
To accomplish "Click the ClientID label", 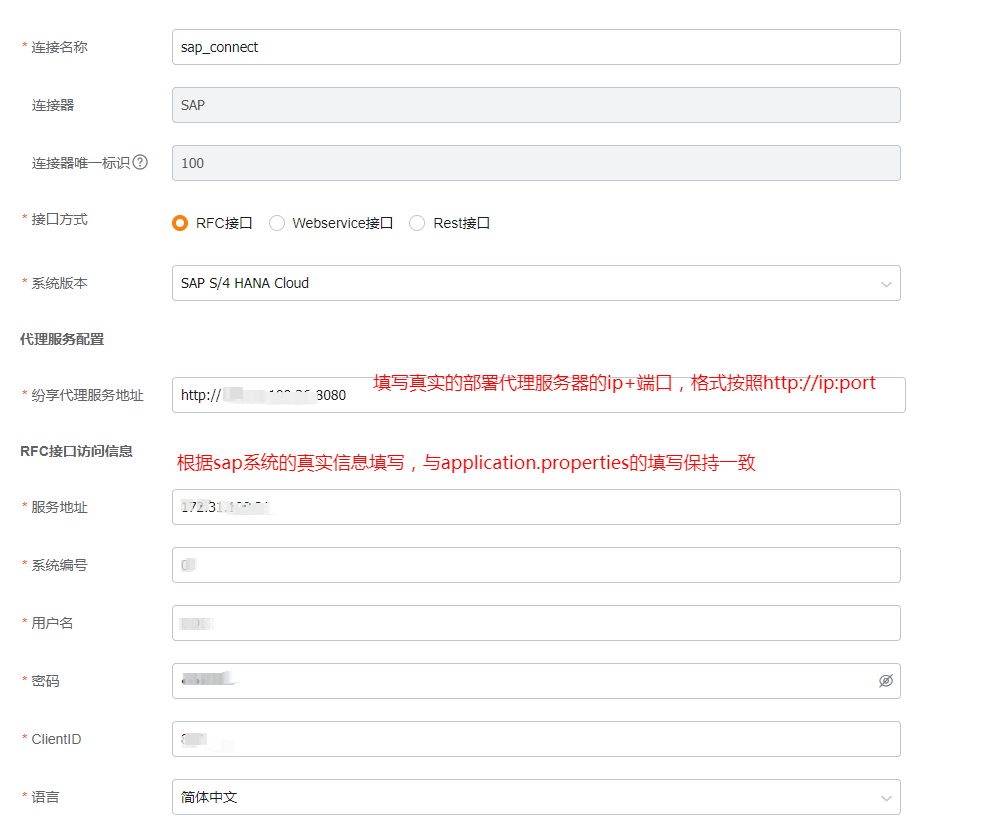I will point(56,739).
